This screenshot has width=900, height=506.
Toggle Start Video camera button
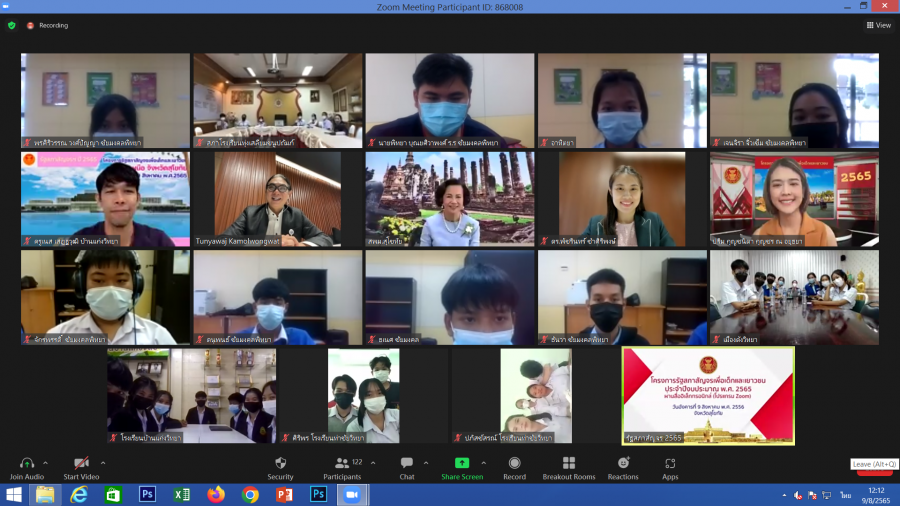point(82,467)
